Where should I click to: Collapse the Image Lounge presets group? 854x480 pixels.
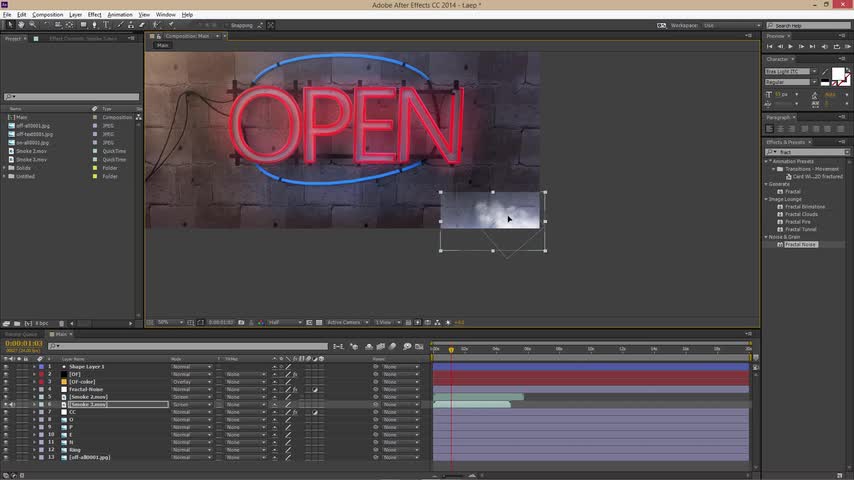768,199
